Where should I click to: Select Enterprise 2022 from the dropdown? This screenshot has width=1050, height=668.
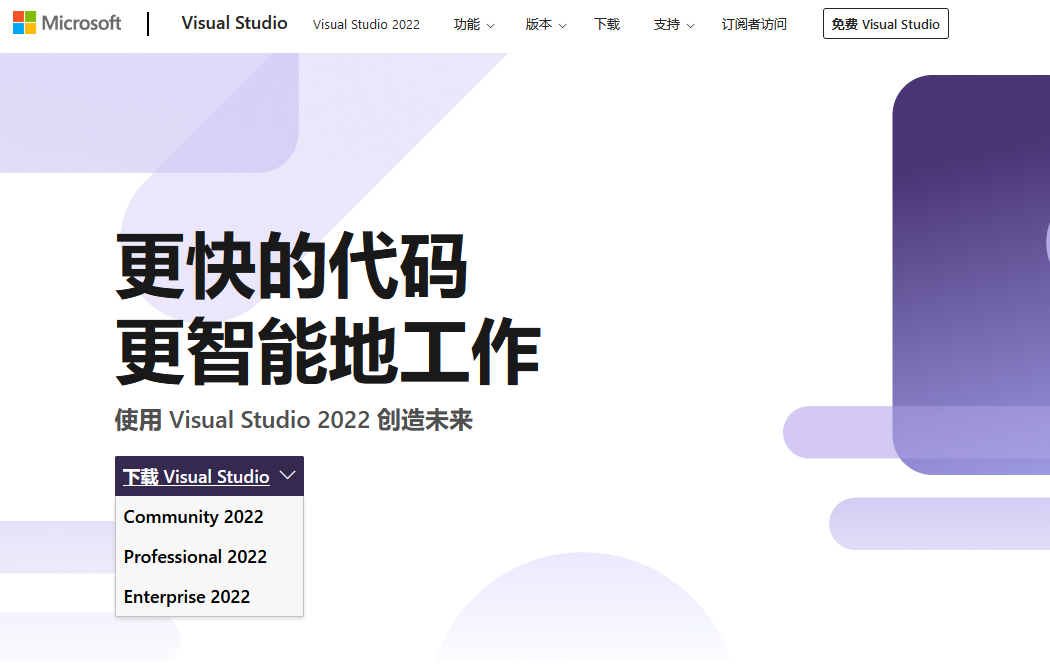point(187,597)
